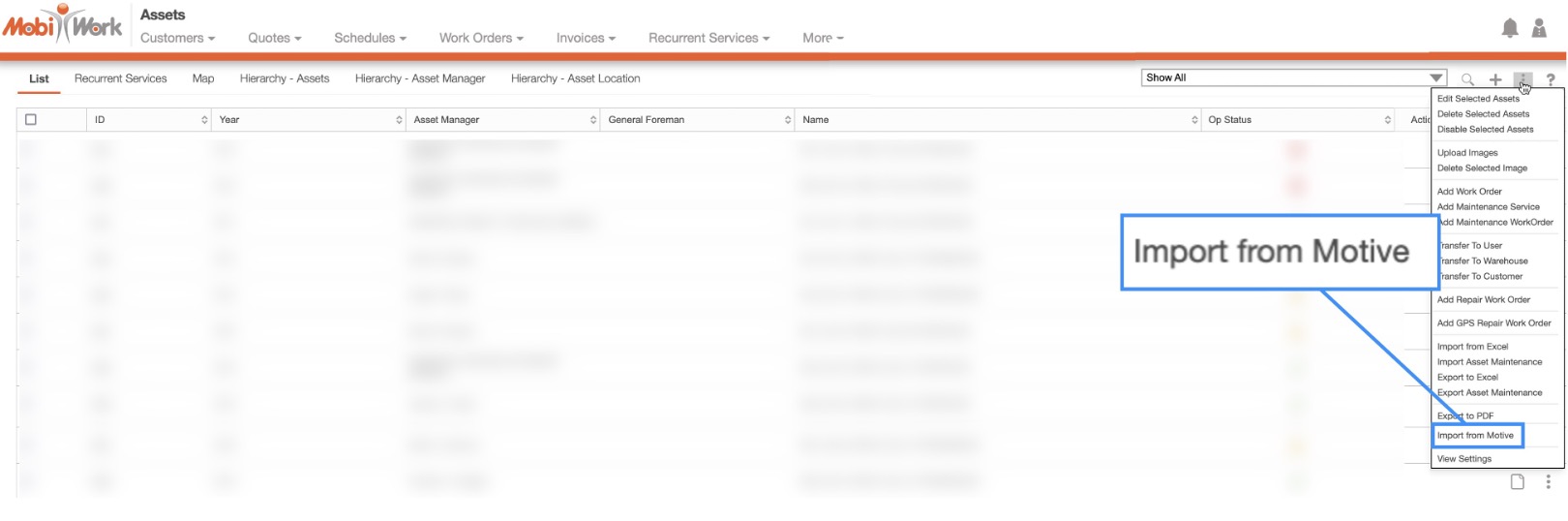This screenshot has width=1568, height=521.
Task: Open the last row's three-dot menu
Action: tap(1548, 482)
